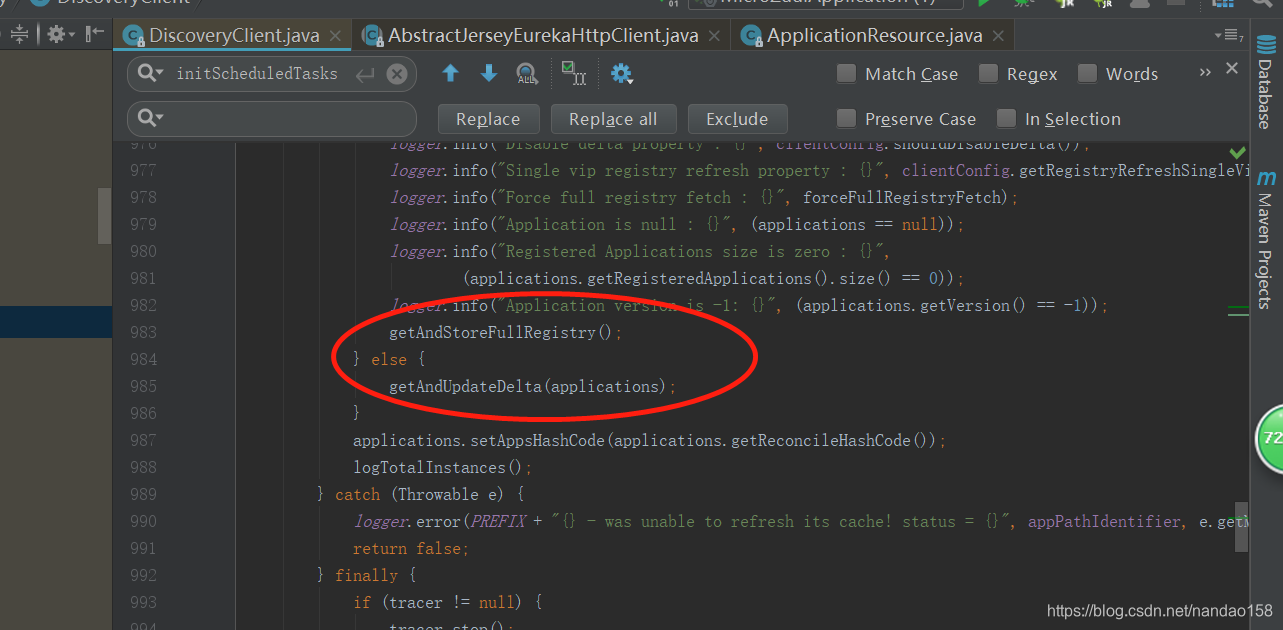Clear the initScheduledTasks search text
The height and width of the screenshot is (630, 1283).
click(397, 74)
